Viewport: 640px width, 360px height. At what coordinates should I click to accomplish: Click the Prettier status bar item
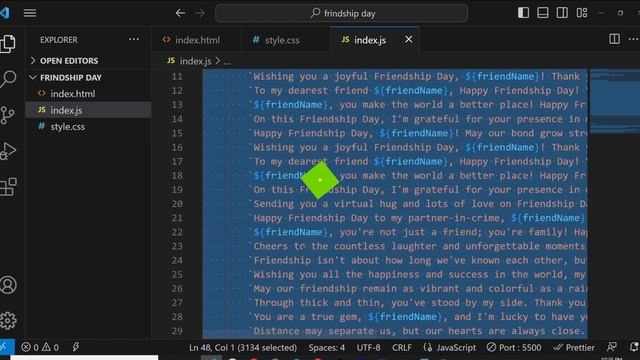(574, 348)
